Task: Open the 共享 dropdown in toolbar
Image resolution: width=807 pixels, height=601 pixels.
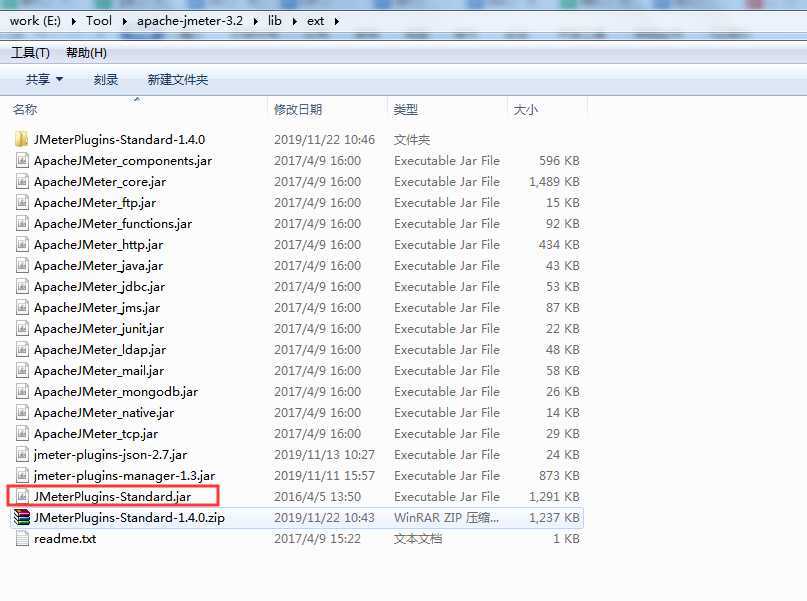Action: click(x=44, y=80)
